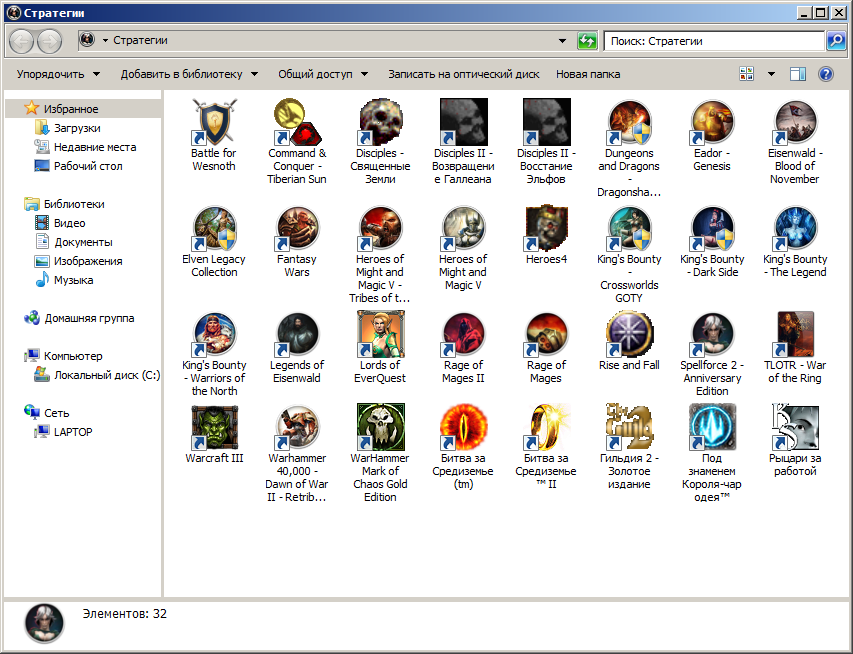Select the Eador - Genesis shortcut
The image size is (853, 654).
point(712,135)
